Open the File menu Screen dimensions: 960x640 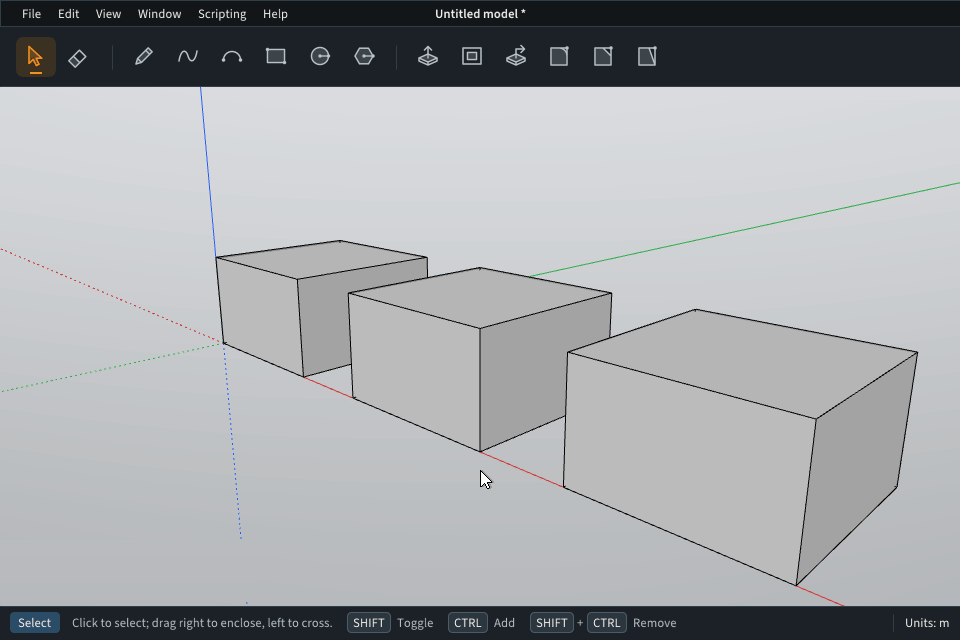(31, 13)
